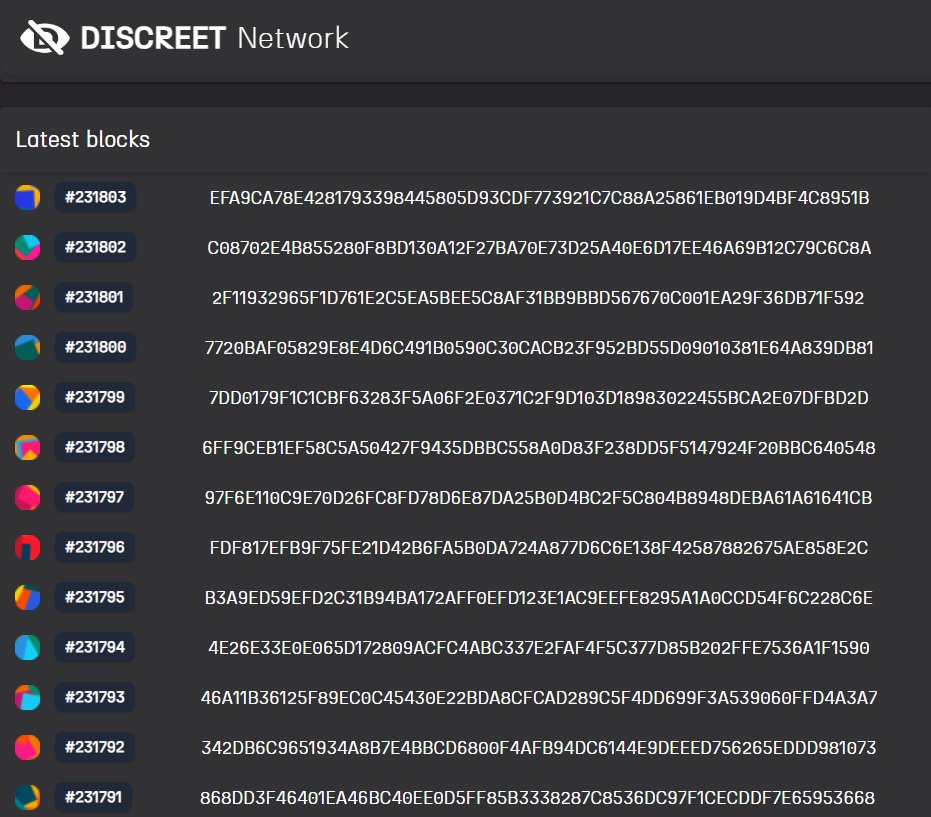Select the #231793 block height badge
931x817 pixels.
tap(94, 697)
